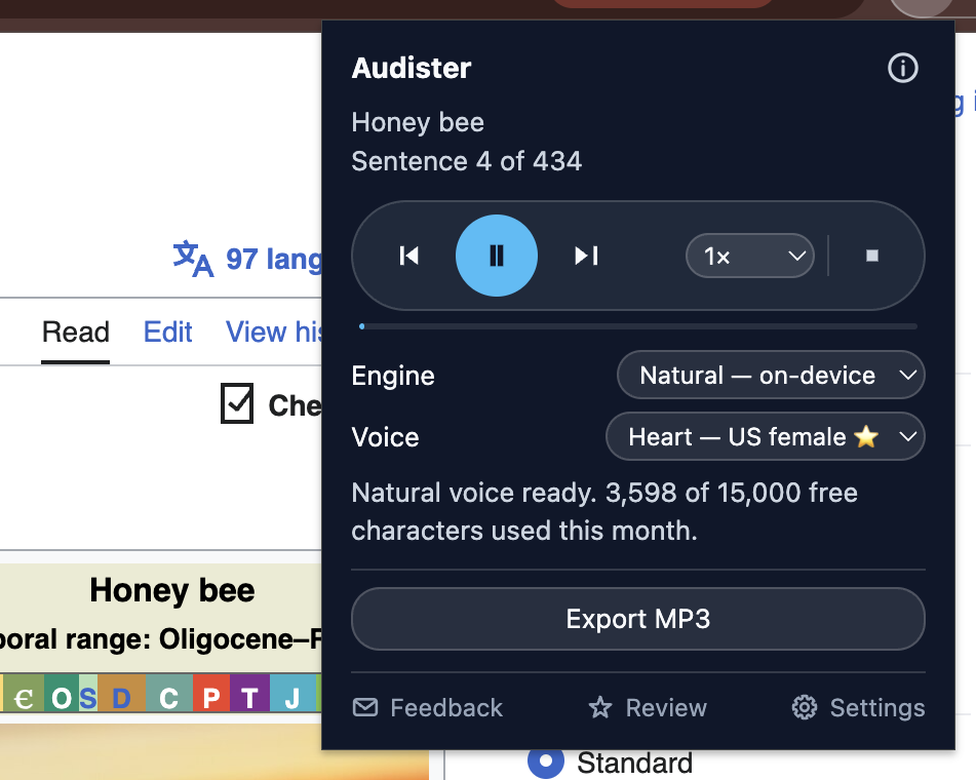Click the honey bee infobox image
This screenshot has width=976, height=780.
[214, 751]
